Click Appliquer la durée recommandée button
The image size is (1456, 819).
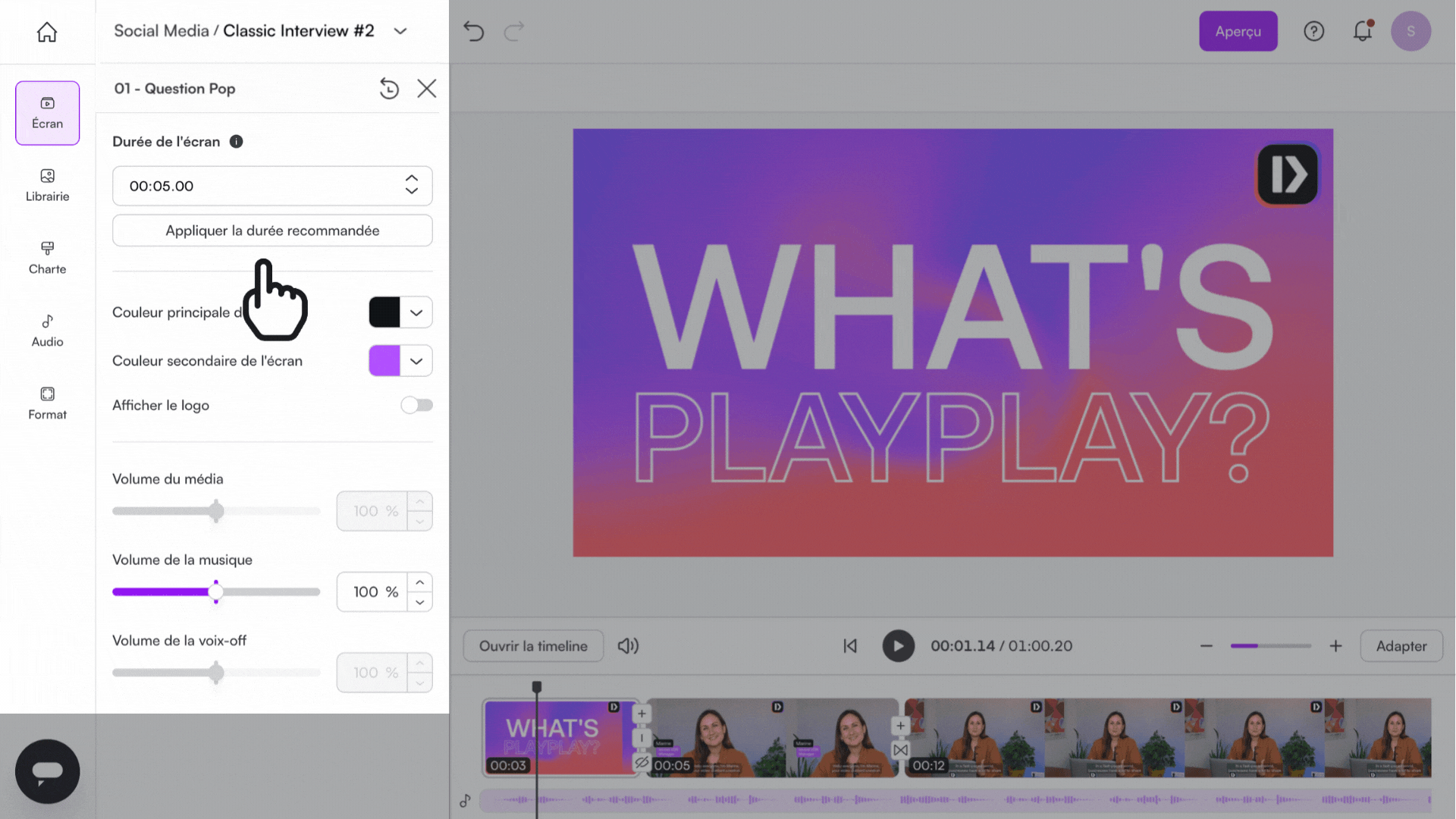(x=272, y=231)
